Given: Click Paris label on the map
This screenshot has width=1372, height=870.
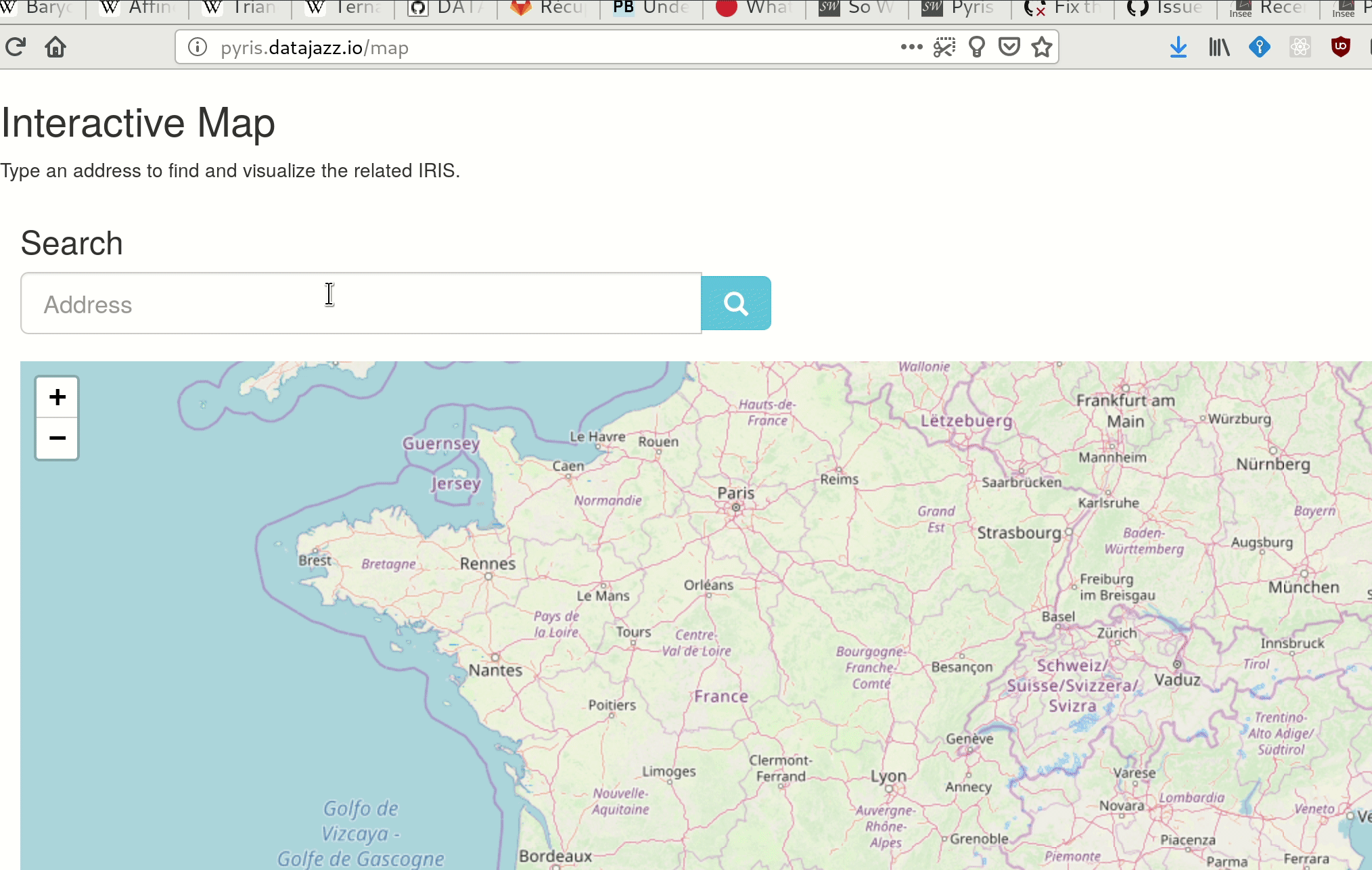Looking at the screenshot, I should 736,493.
